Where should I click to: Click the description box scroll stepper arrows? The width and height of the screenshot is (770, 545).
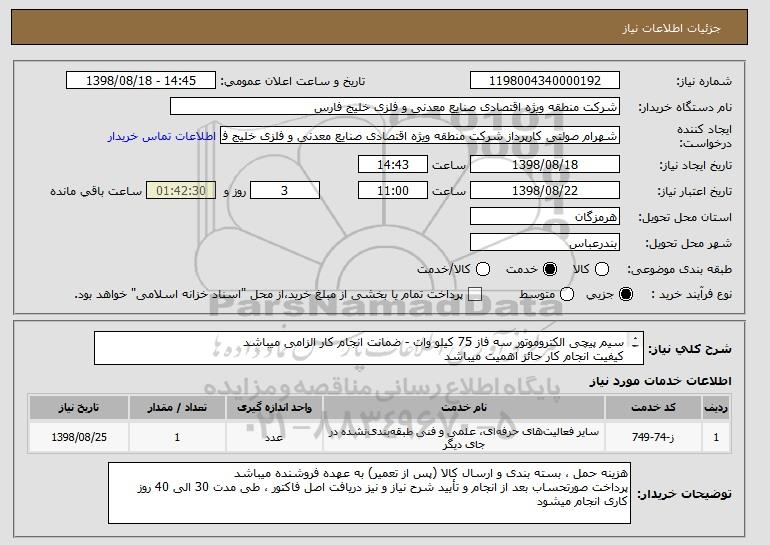635,342
